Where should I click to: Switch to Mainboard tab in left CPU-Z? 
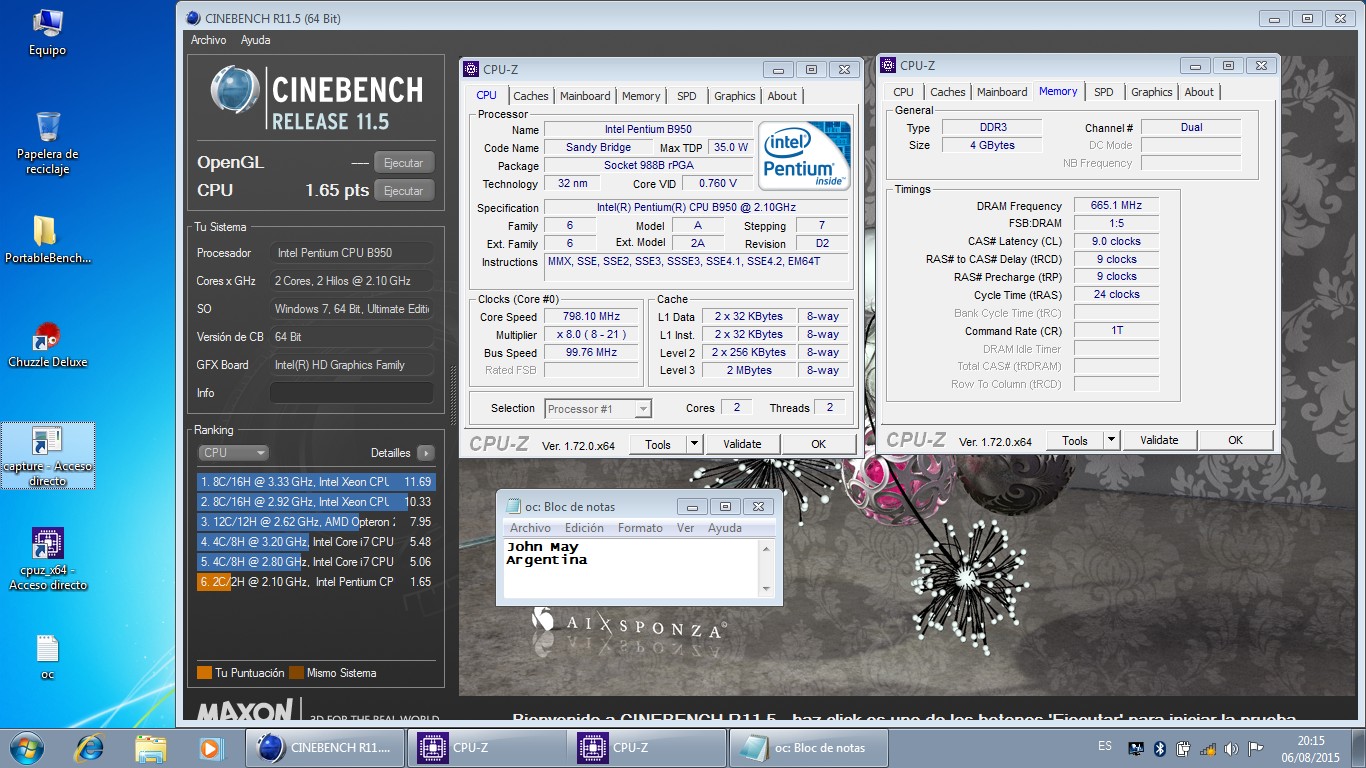click(x=585, y=96)
